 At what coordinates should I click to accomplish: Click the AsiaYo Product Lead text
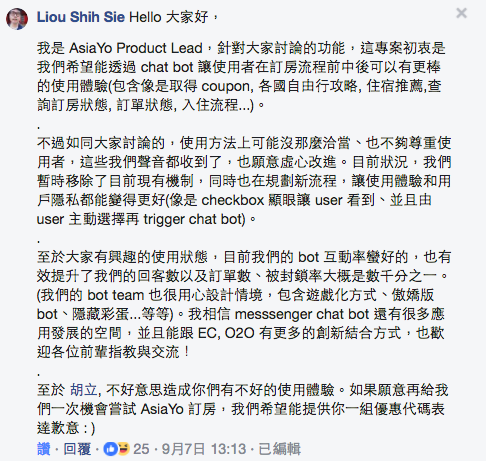[136, 48]
